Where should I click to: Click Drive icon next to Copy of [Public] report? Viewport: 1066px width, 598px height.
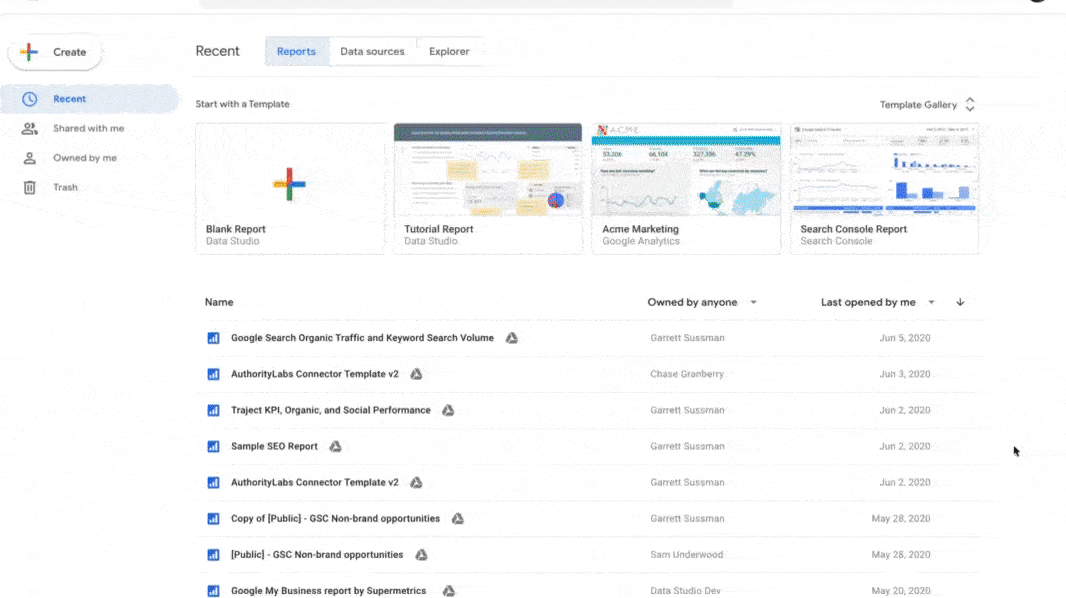click(458, 518)
